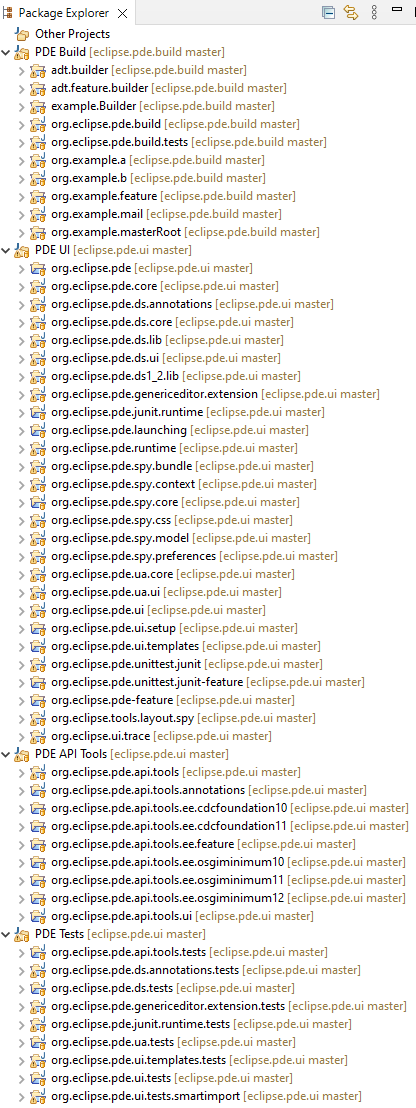The height and width of the screenshot is (1108, 416).
Task: Click the Other Projects working set icon
Action: (23, 34)
